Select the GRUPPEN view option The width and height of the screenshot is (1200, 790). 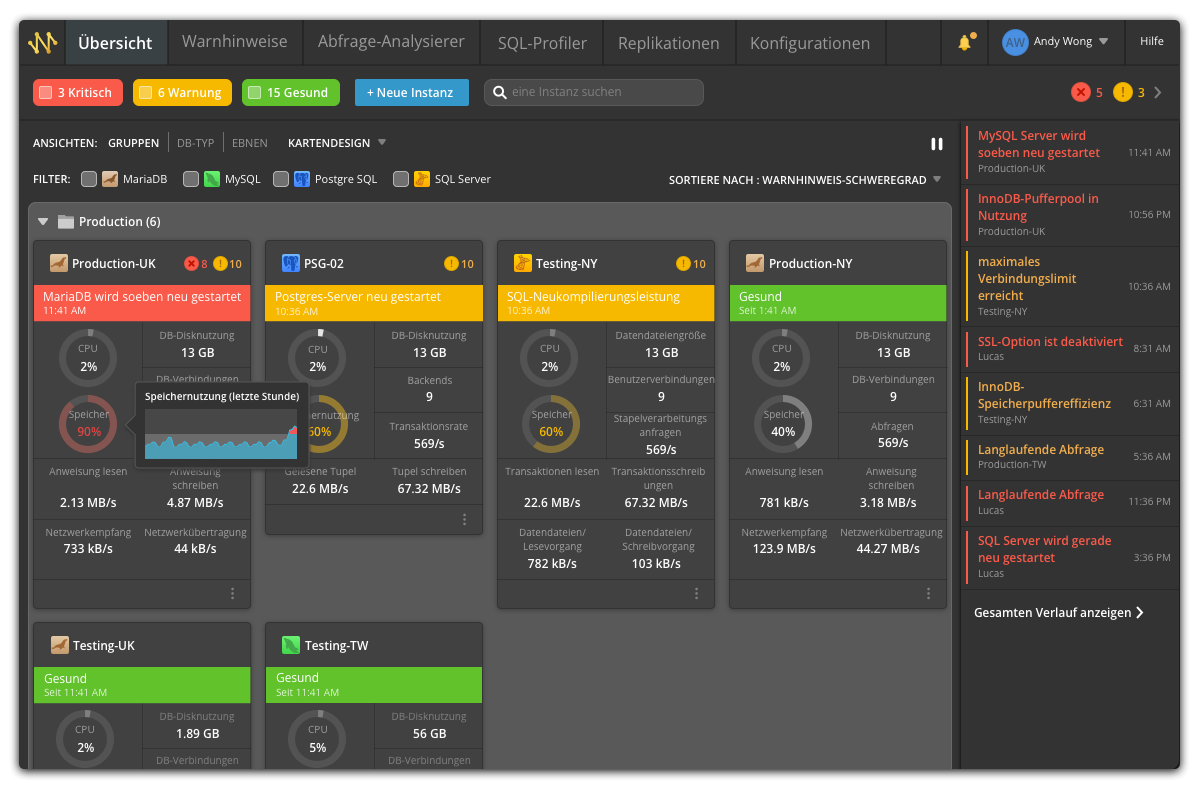click(134, 143)
